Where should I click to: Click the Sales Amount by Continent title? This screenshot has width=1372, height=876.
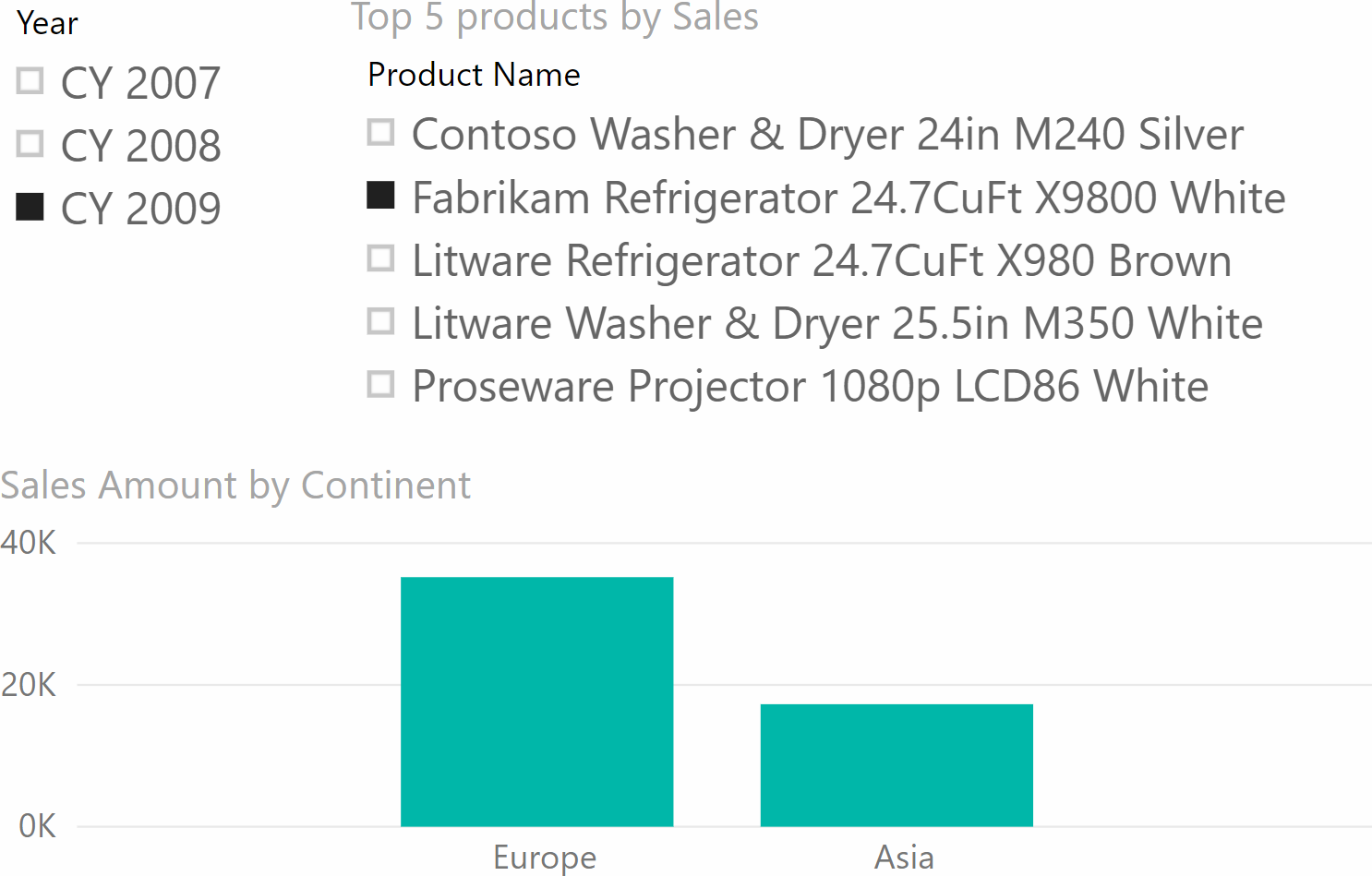235,486
